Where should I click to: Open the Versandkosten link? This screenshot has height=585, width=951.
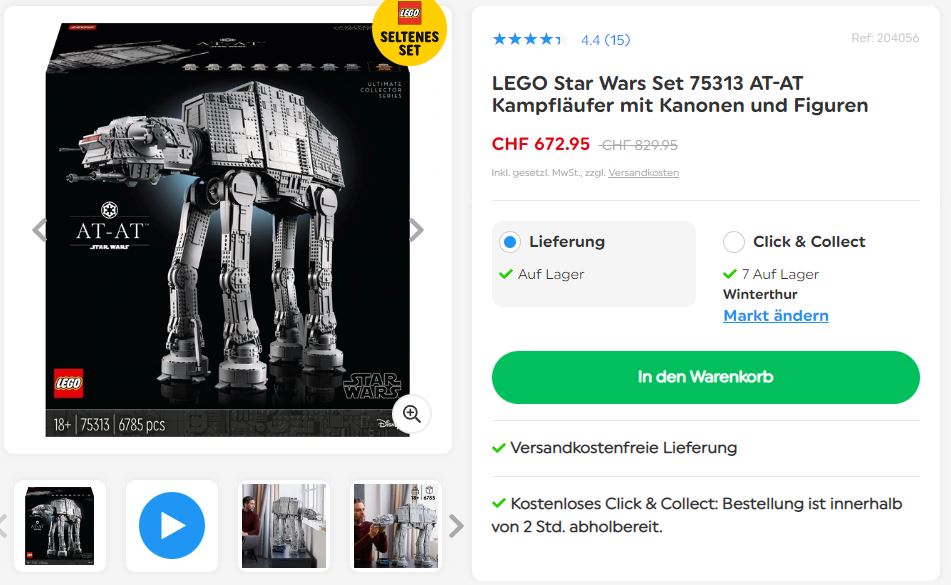[x=644, y=173]
